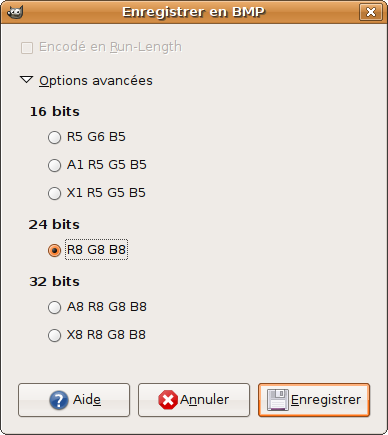Image resolution: width=388 pixels, height=435 pixels.
Task: Click the GIMP Wilber icon in title bar
Action: 15,12
